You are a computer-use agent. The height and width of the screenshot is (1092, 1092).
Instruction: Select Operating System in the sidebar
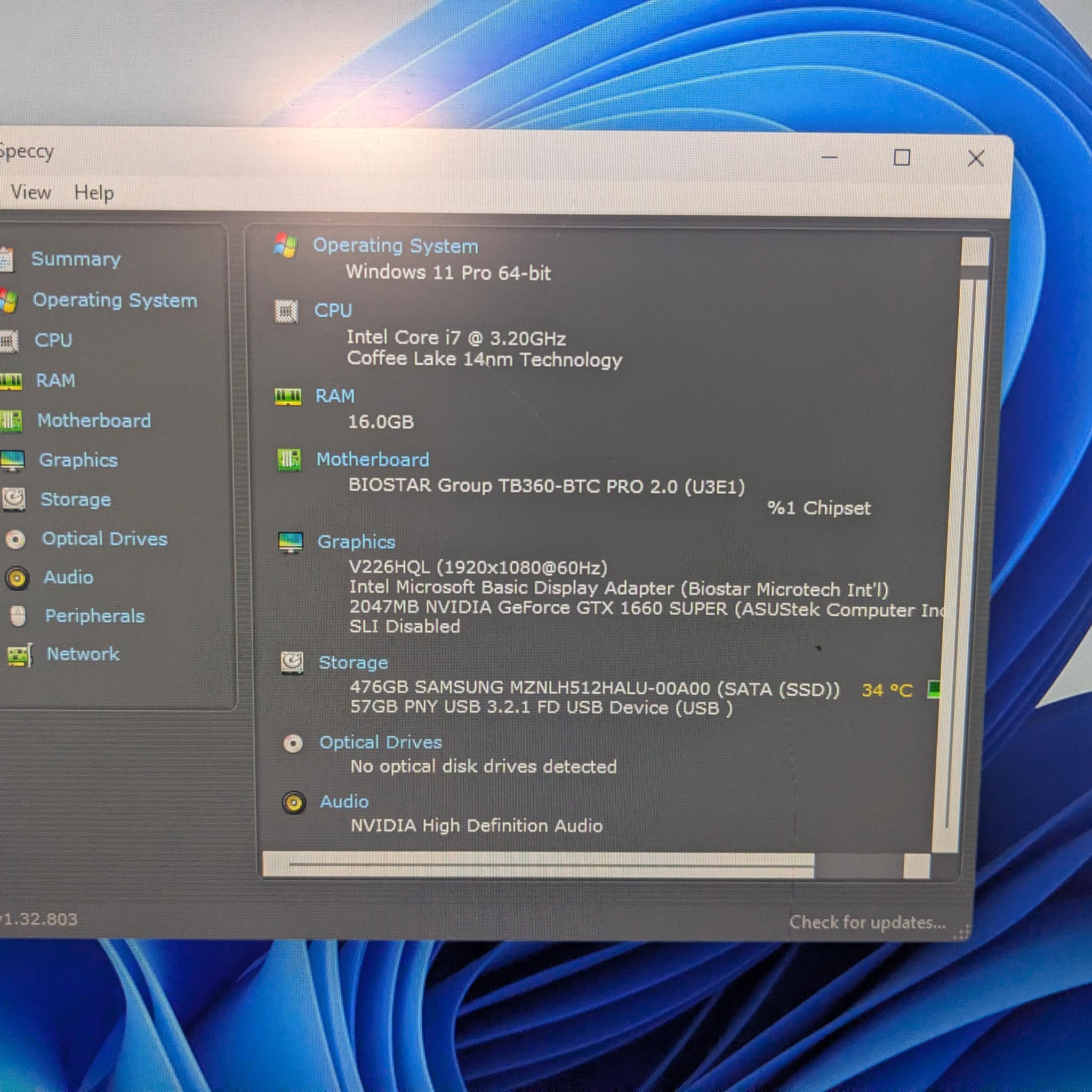(x=115, y=300)
